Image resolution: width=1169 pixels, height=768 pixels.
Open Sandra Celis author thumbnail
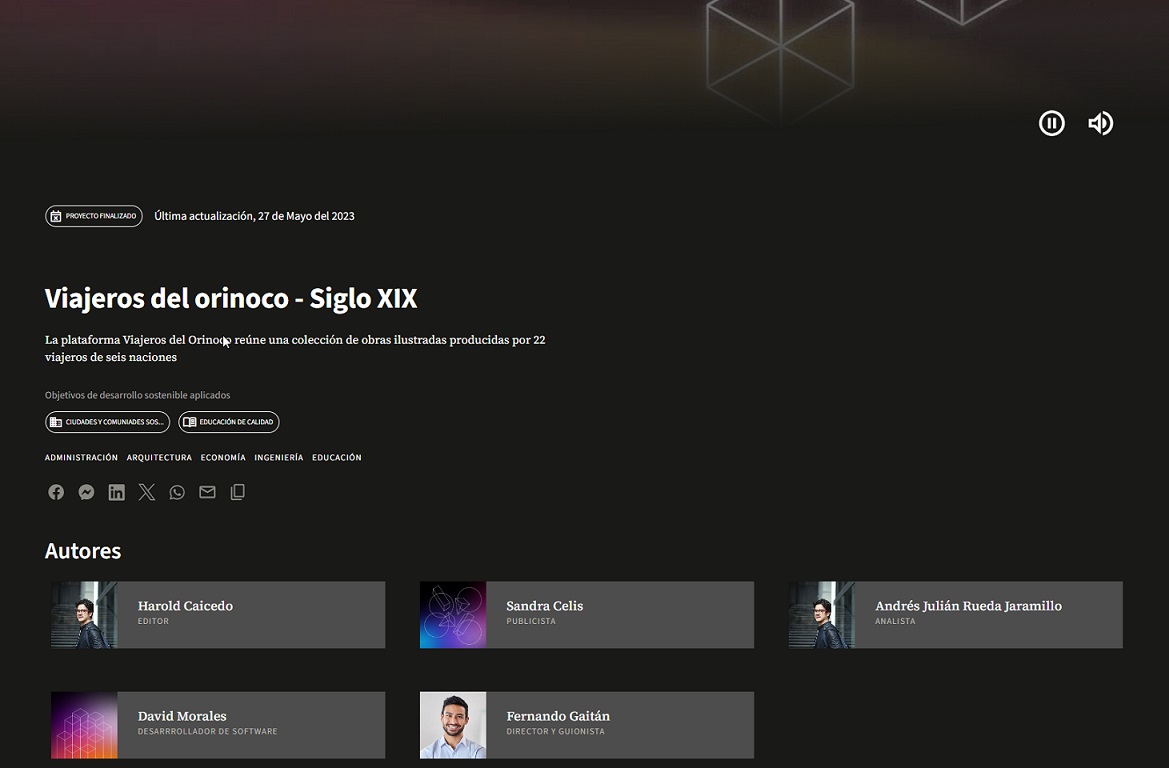tap(453, 615)
